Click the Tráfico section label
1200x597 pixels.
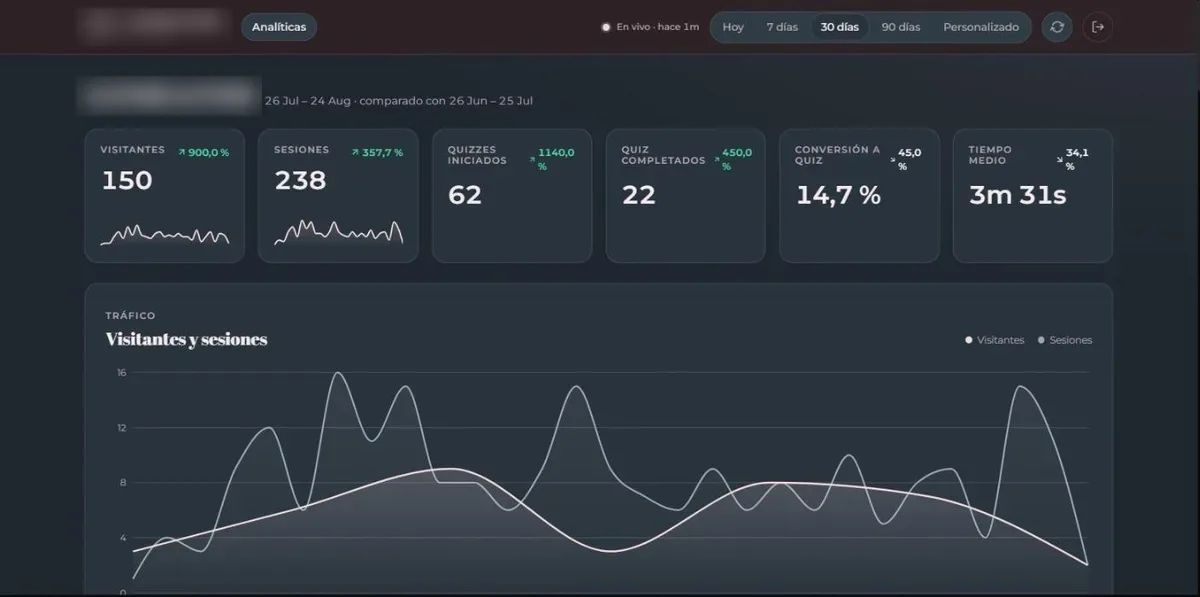[x=130, y=316]
